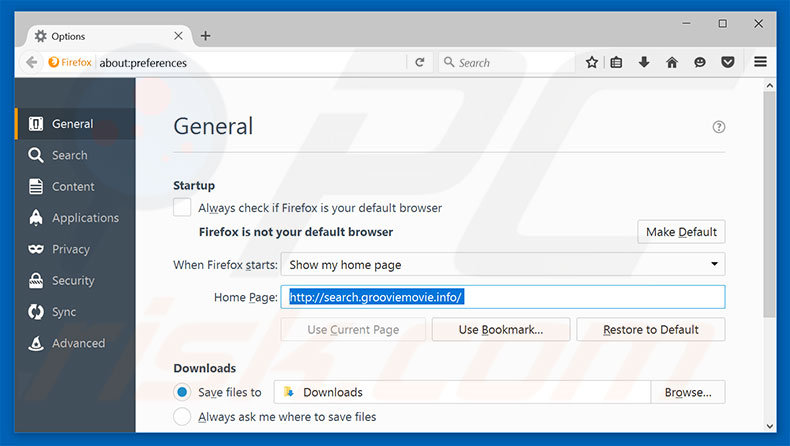Click the help question mark icon

[x=719, y=127]
